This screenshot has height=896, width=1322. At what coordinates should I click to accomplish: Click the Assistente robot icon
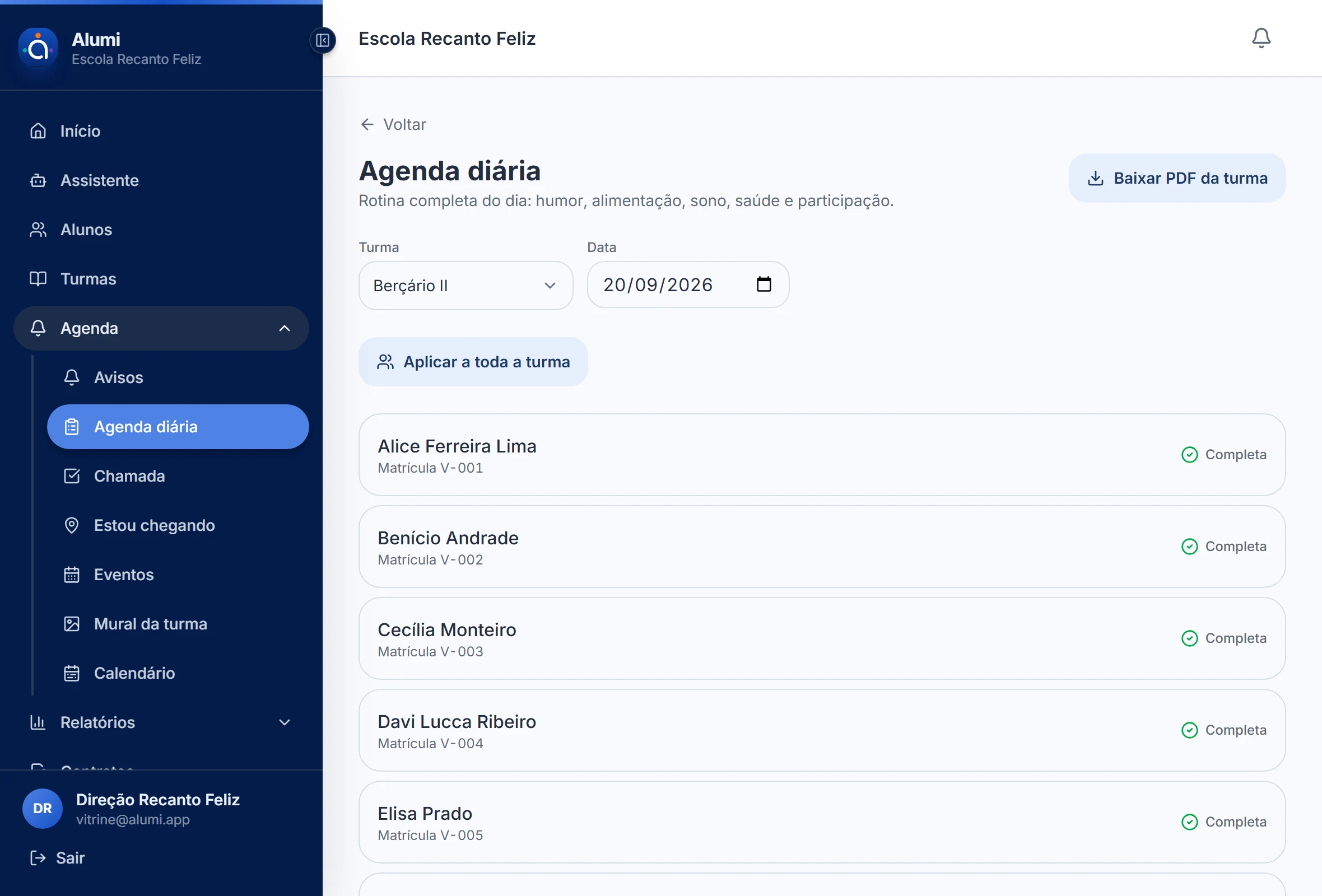click(38, 180)
